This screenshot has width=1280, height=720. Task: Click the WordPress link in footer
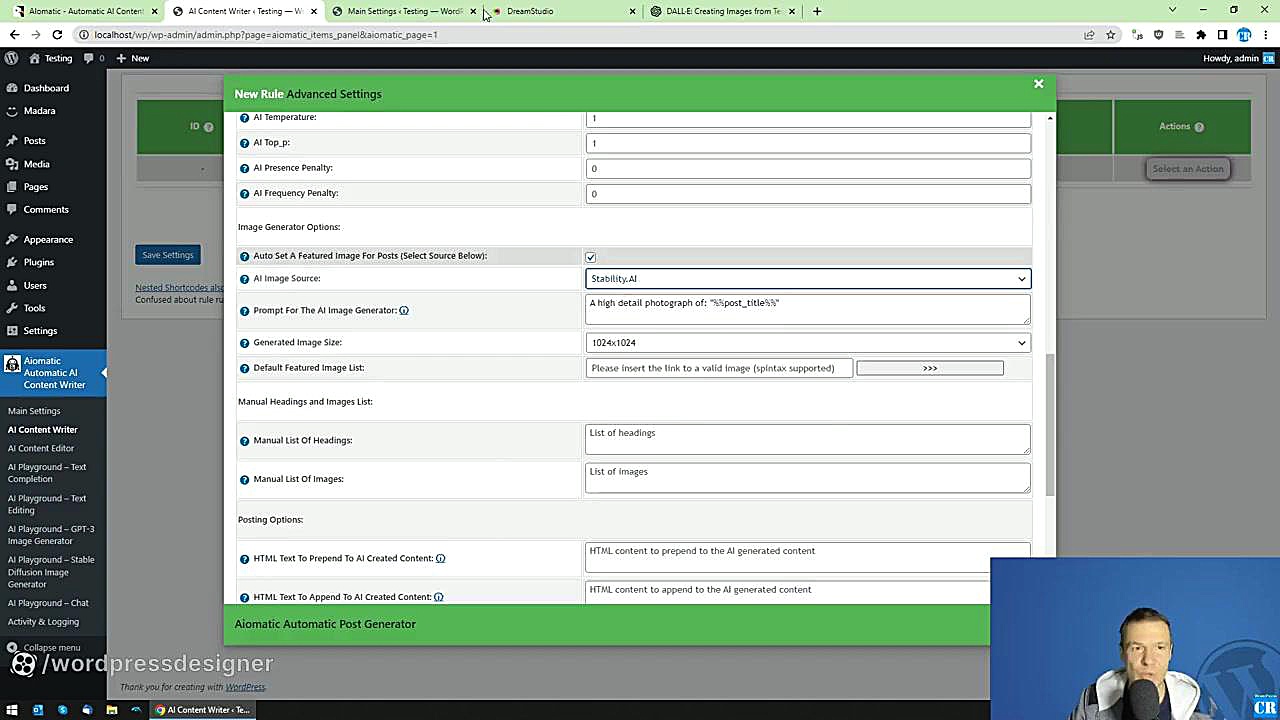point(245,687)
